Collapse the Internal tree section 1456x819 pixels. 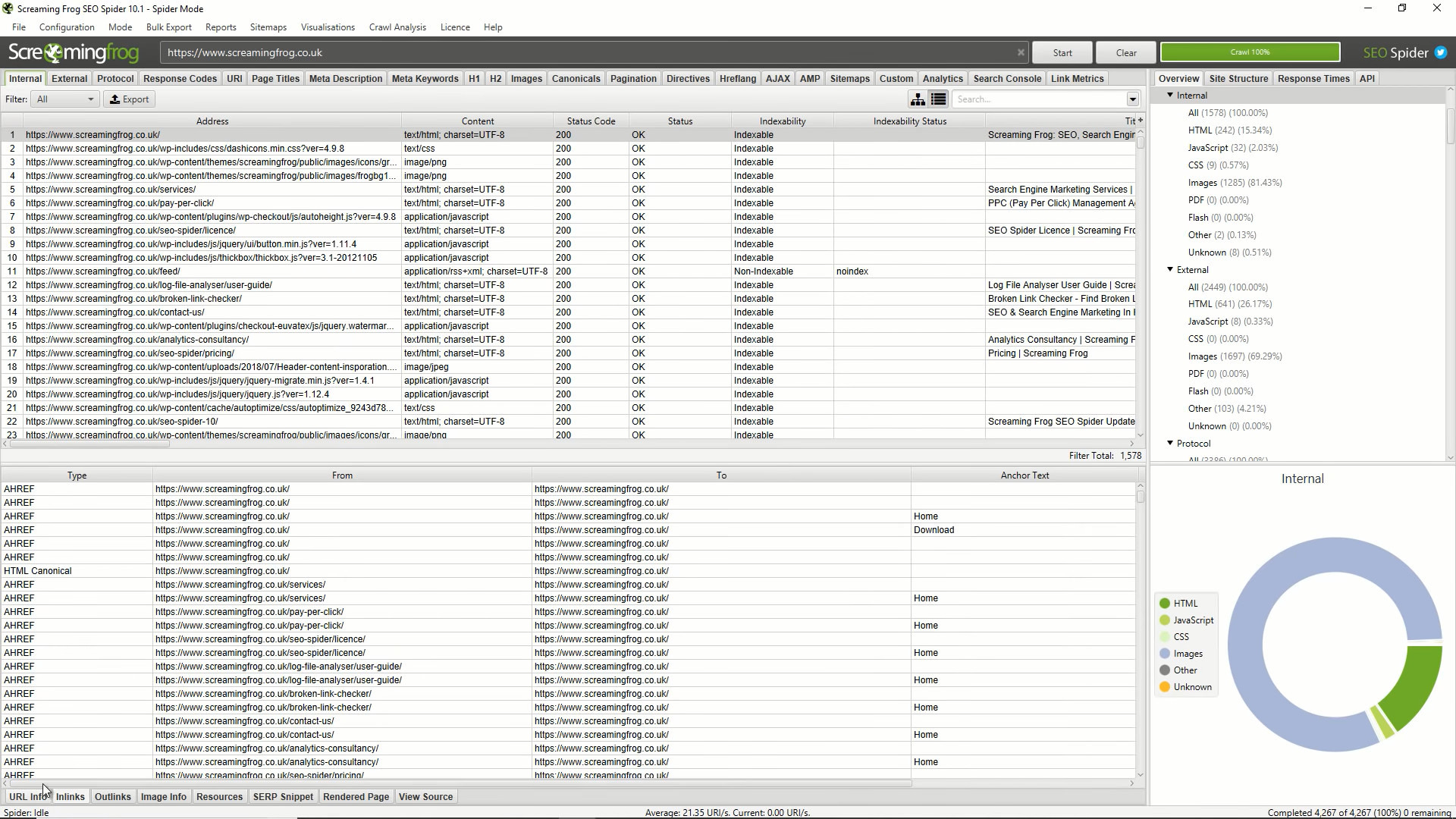coord(1170,96)
